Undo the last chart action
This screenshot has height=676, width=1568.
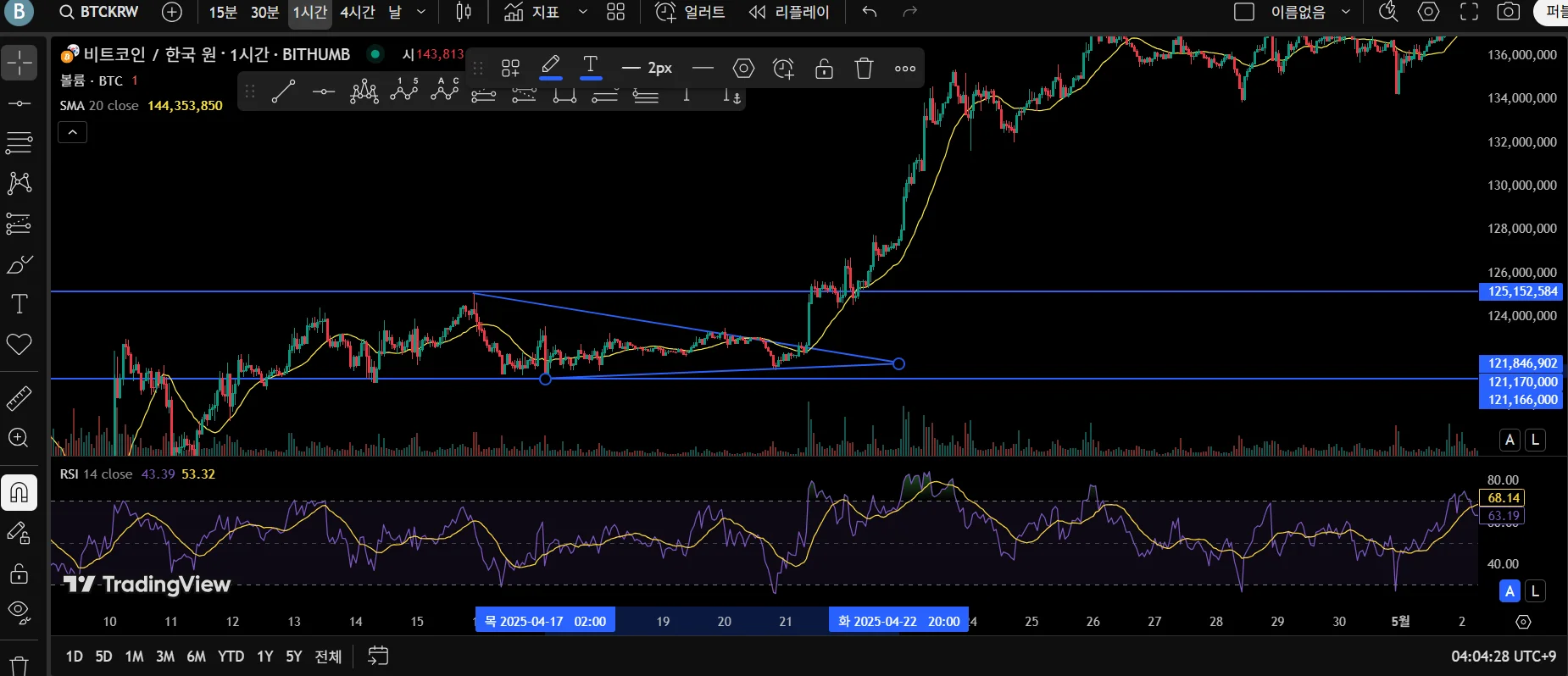[x=870, y=12]
